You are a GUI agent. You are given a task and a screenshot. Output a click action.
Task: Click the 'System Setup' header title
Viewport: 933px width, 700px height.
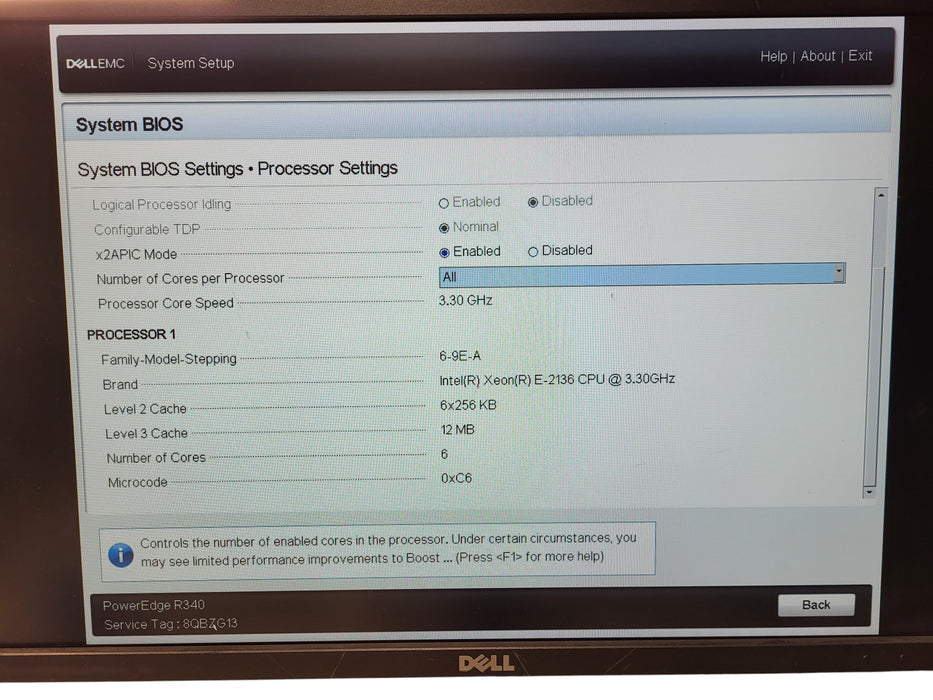click(x=190, y=63)
